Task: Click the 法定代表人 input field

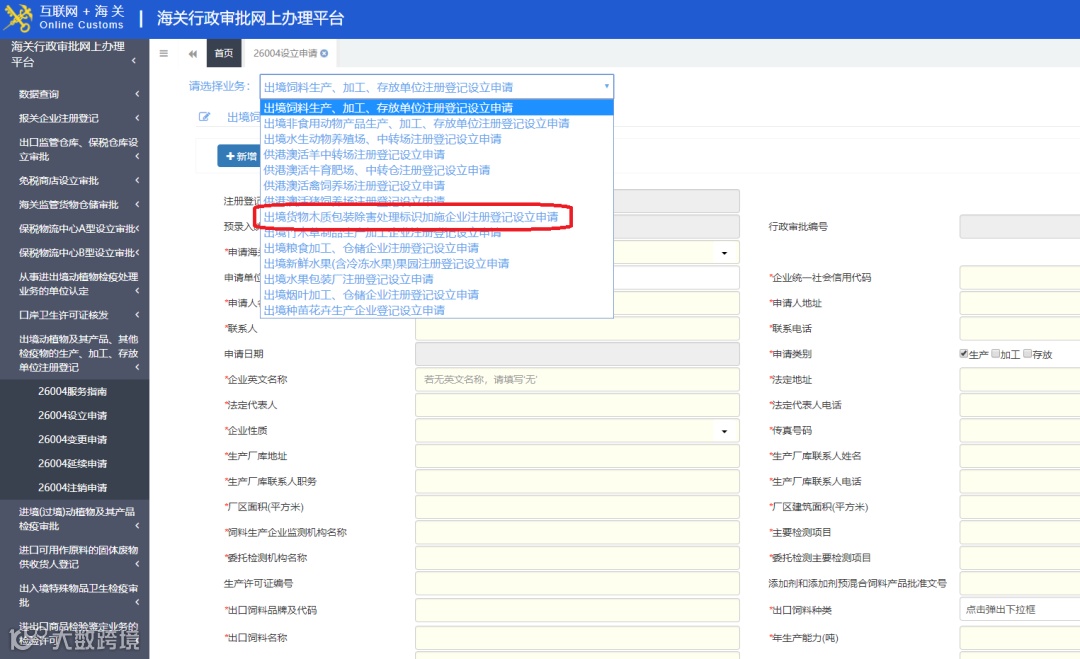Action: [x=577, y=405]
